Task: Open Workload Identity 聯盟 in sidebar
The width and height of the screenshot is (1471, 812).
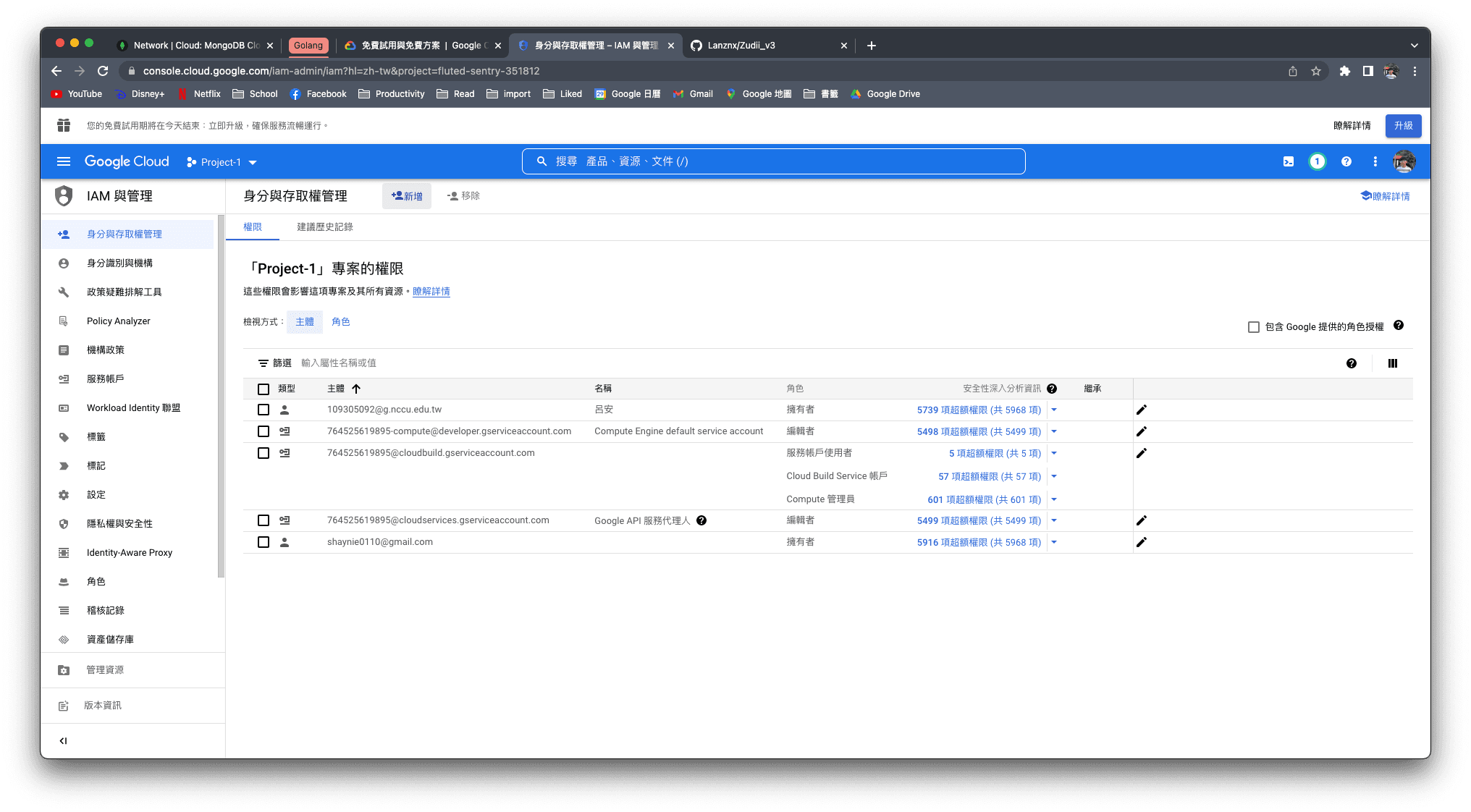Action: (x=133, y=407)
